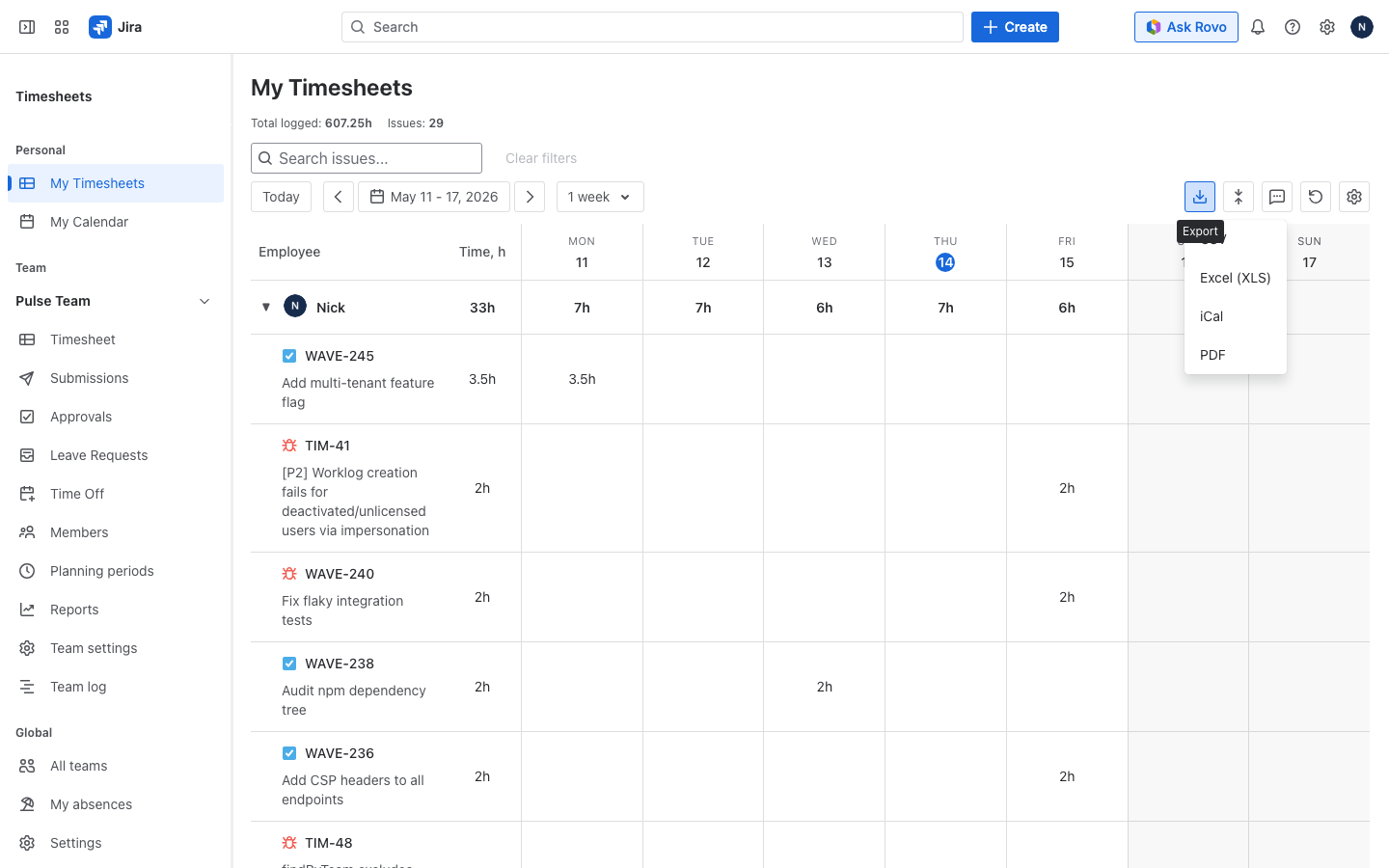Open the help question mark icon
This screenshot has width=1389, height=868.
(x=1293, y=27)
